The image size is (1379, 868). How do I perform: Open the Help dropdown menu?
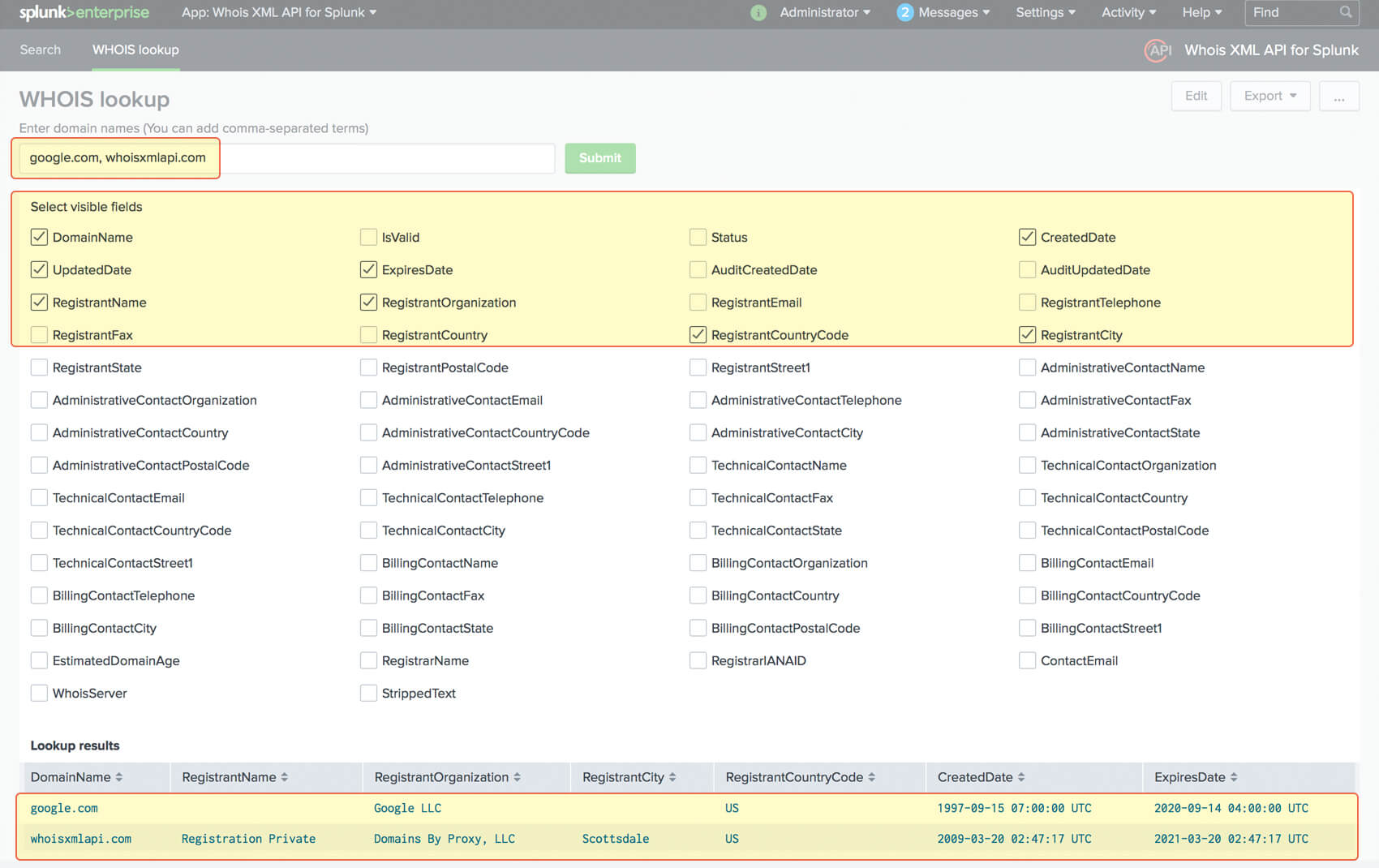(x=1201, y=12)
